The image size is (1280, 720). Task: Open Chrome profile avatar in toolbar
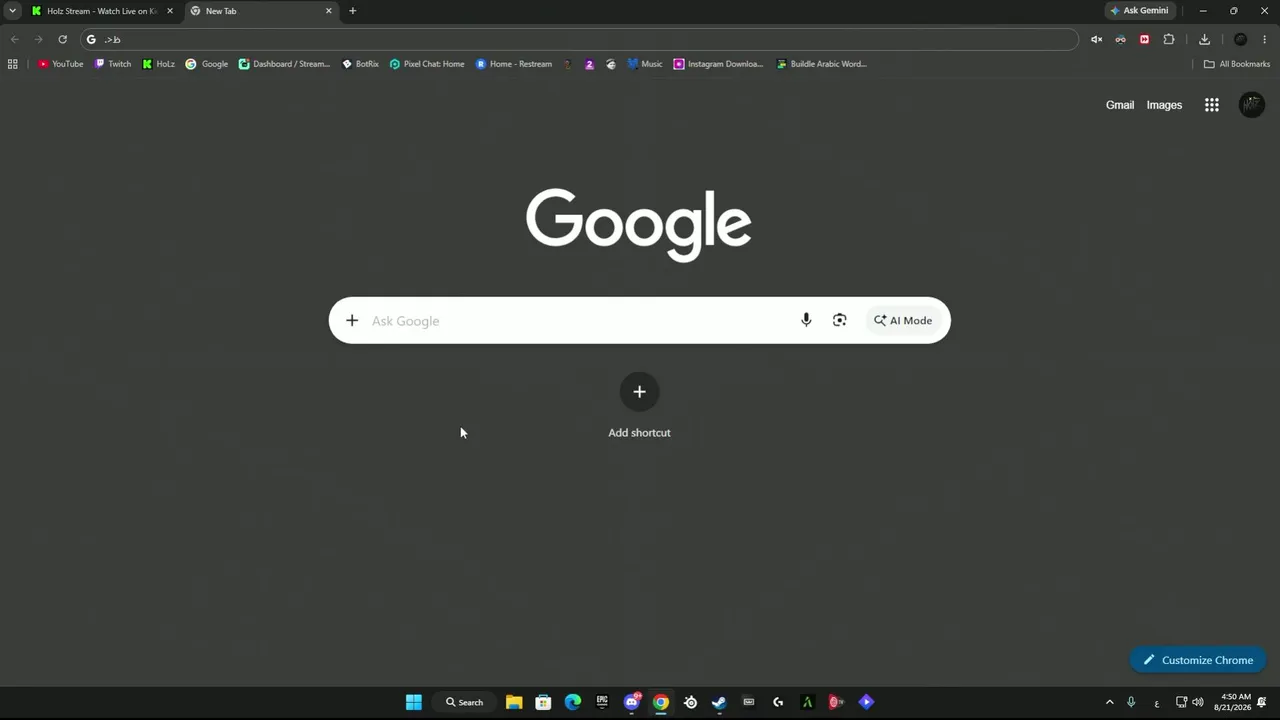[1240, 39]
